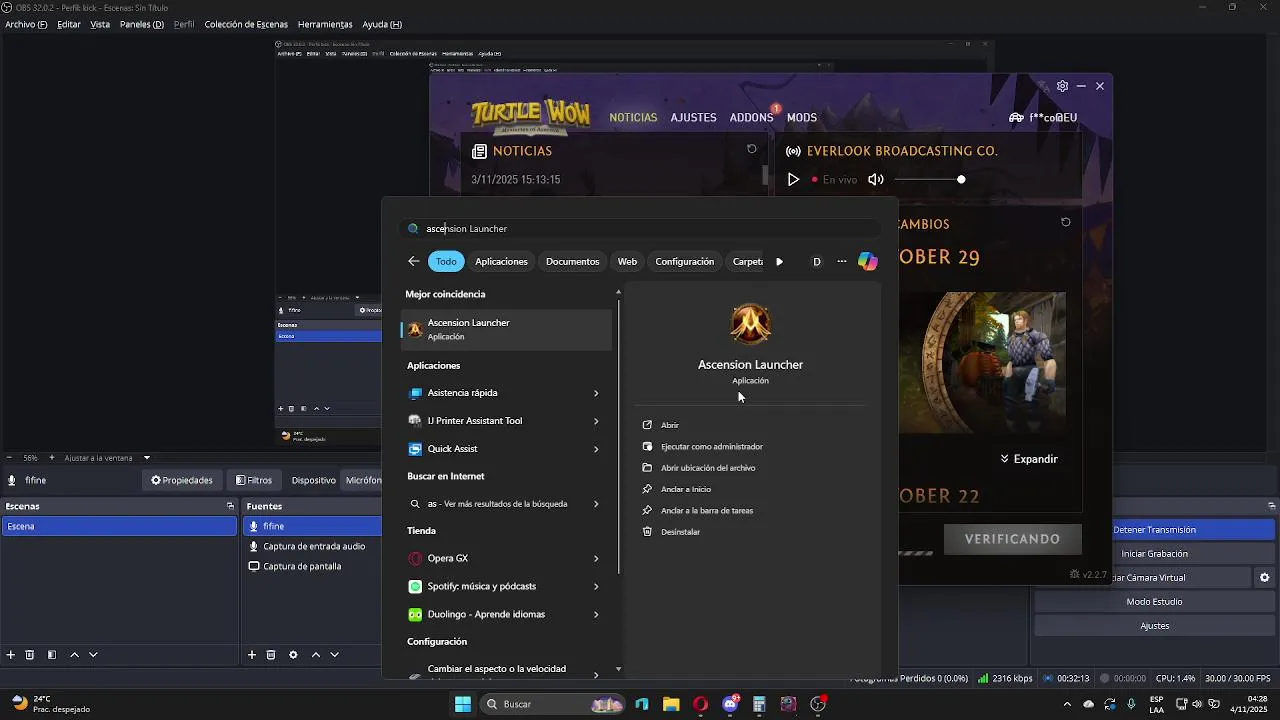Choose Anclar a Inicio
This screenshot has height=720, width=1280.
tap(685, 489)
